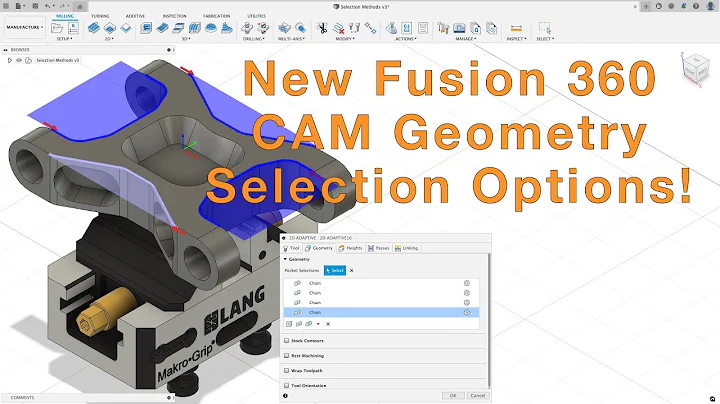
Task: Click Cancel in the 2D Adaptive dialog
Action: point(478,395)
